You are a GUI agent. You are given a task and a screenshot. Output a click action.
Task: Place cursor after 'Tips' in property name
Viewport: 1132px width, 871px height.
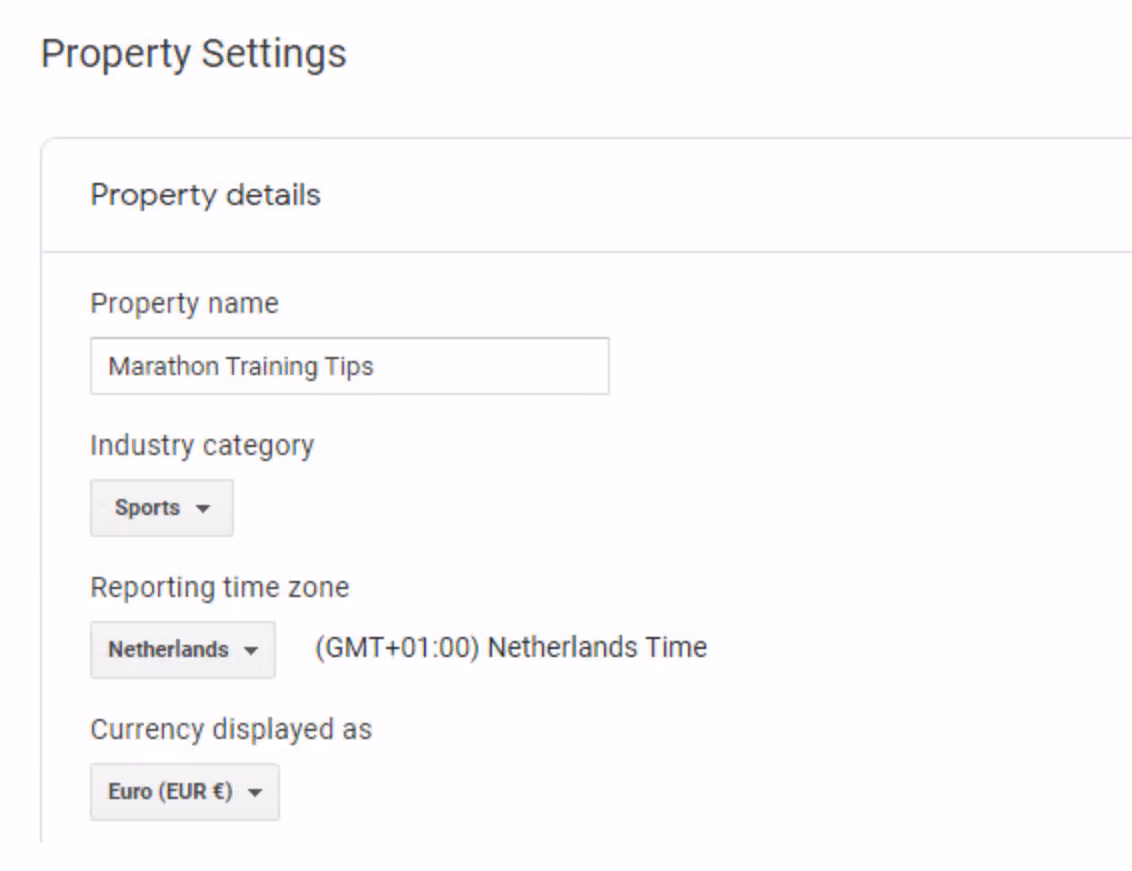pos(375,366)
